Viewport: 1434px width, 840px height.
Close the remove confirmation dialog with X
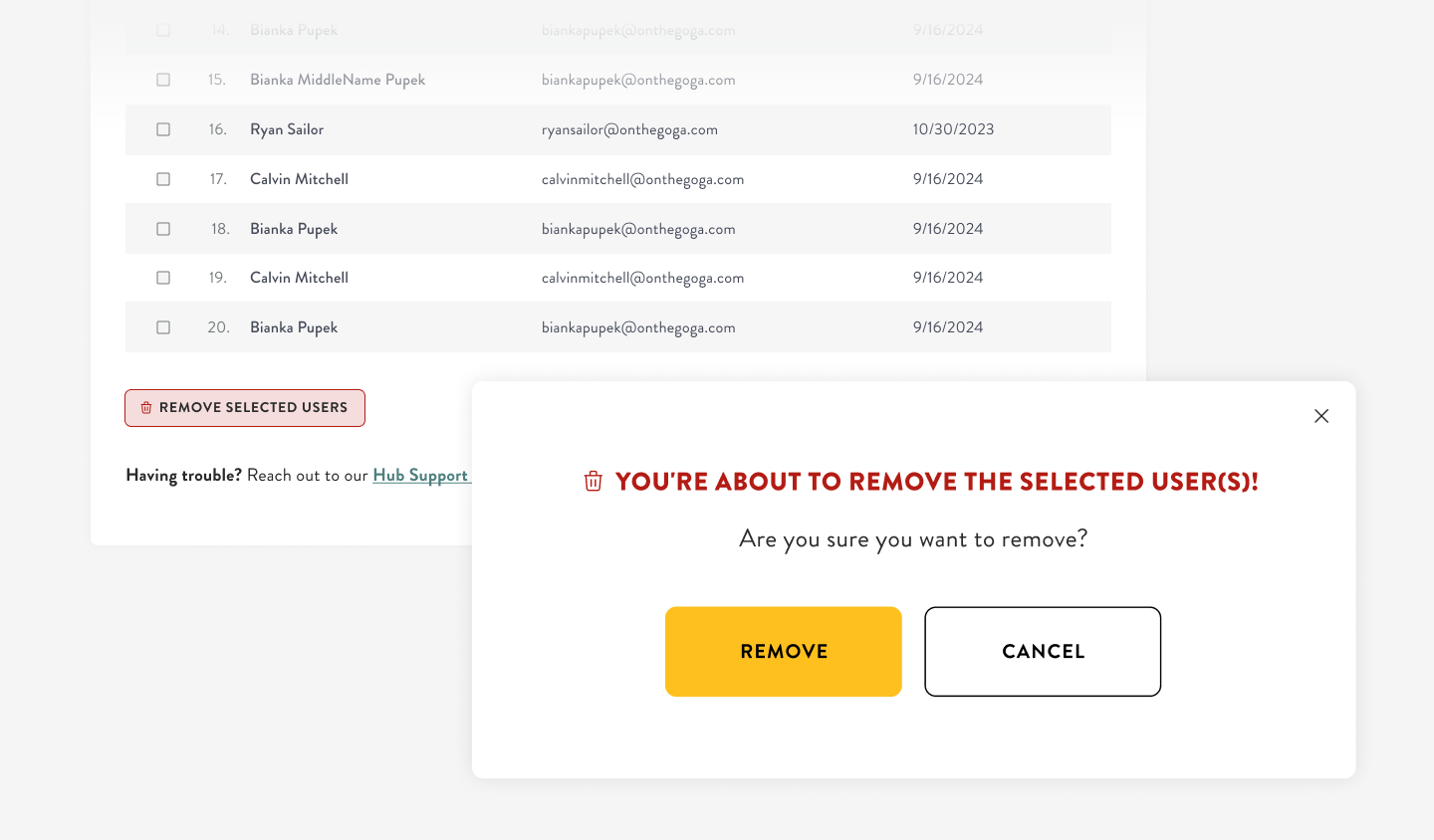(1321, 416)
